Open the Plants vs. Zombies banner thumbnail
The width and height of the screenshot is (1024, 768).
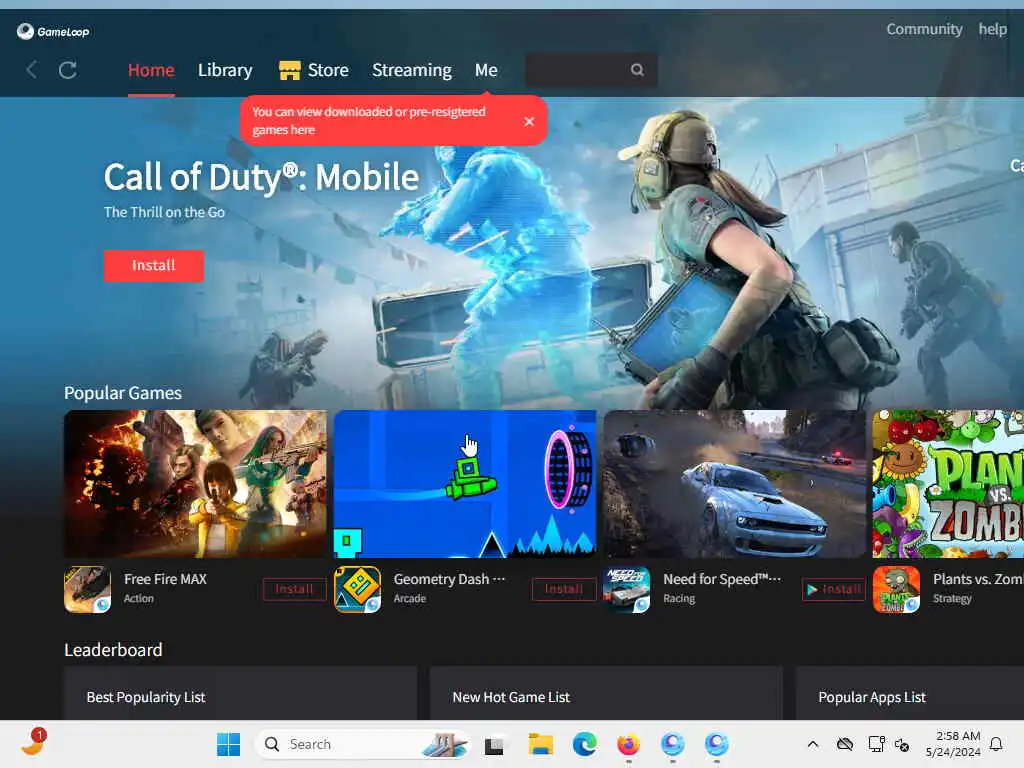click(948, 484)
